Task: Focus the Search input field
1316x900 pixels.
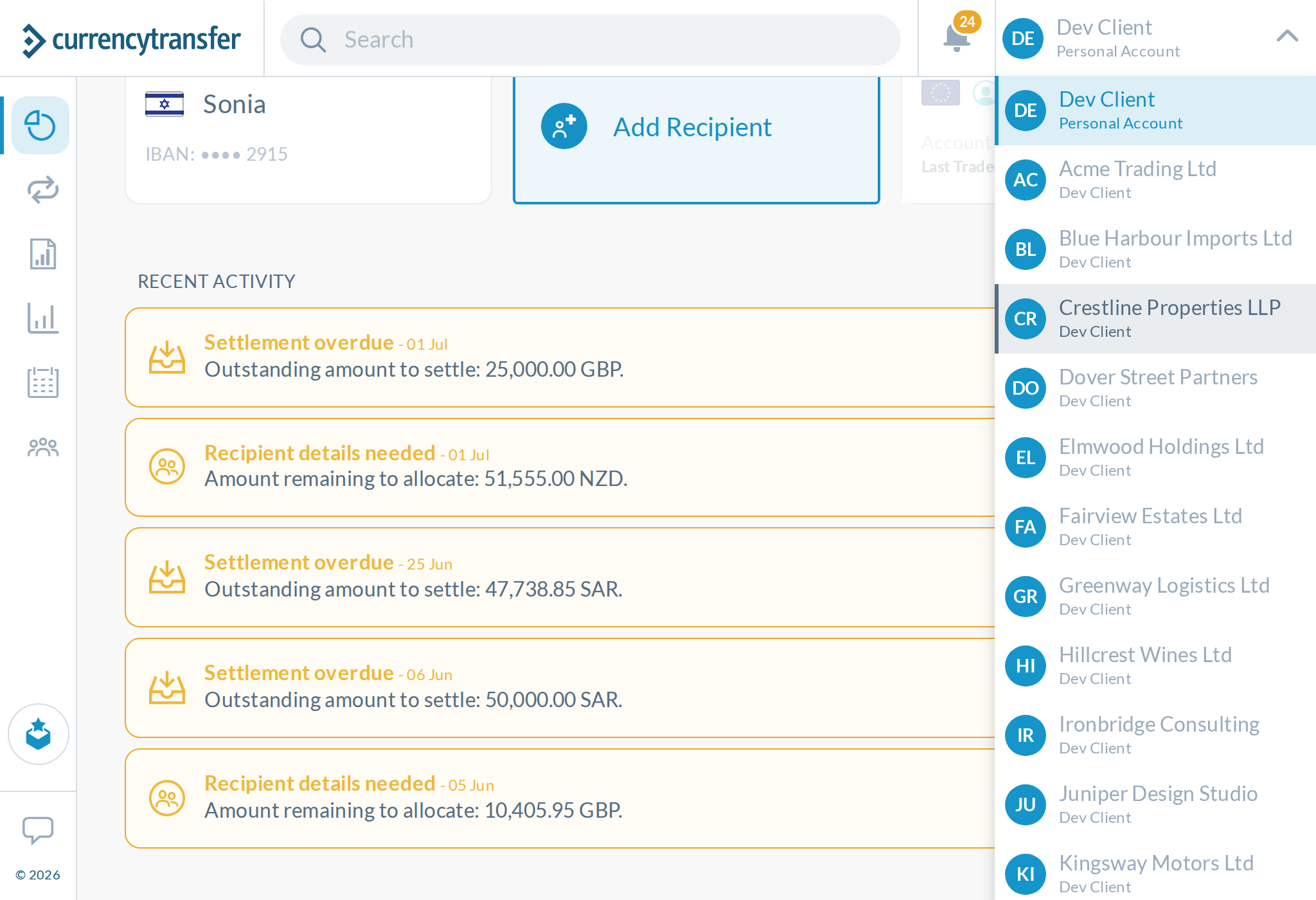Action: pyautogui.click(x=590, y=40)
